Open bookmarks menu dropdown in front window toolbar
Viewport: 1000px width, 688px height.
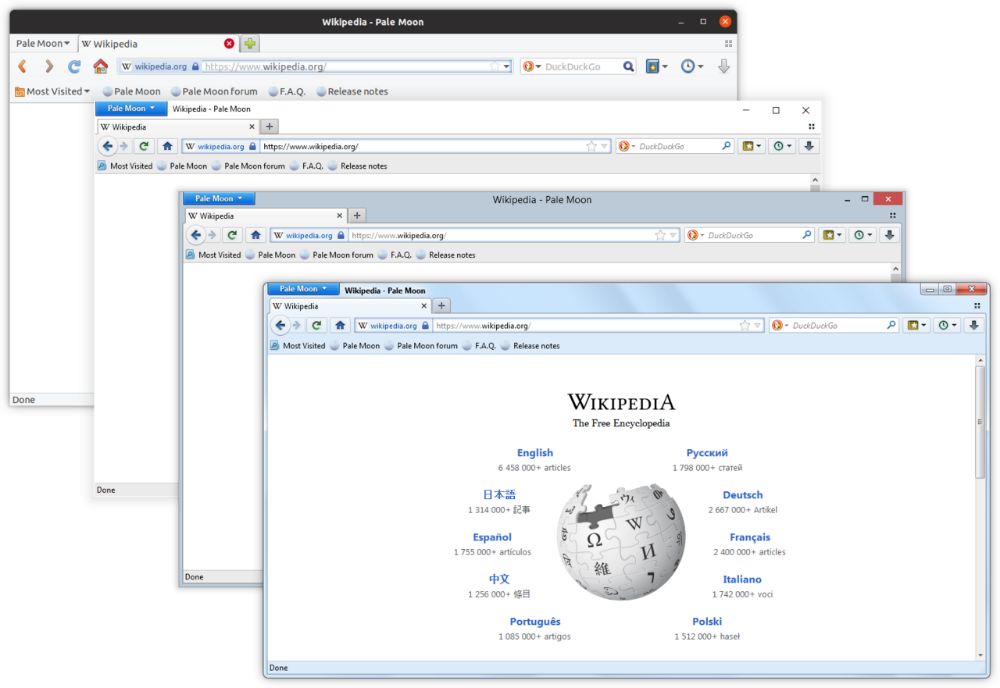tap(916, 325)
